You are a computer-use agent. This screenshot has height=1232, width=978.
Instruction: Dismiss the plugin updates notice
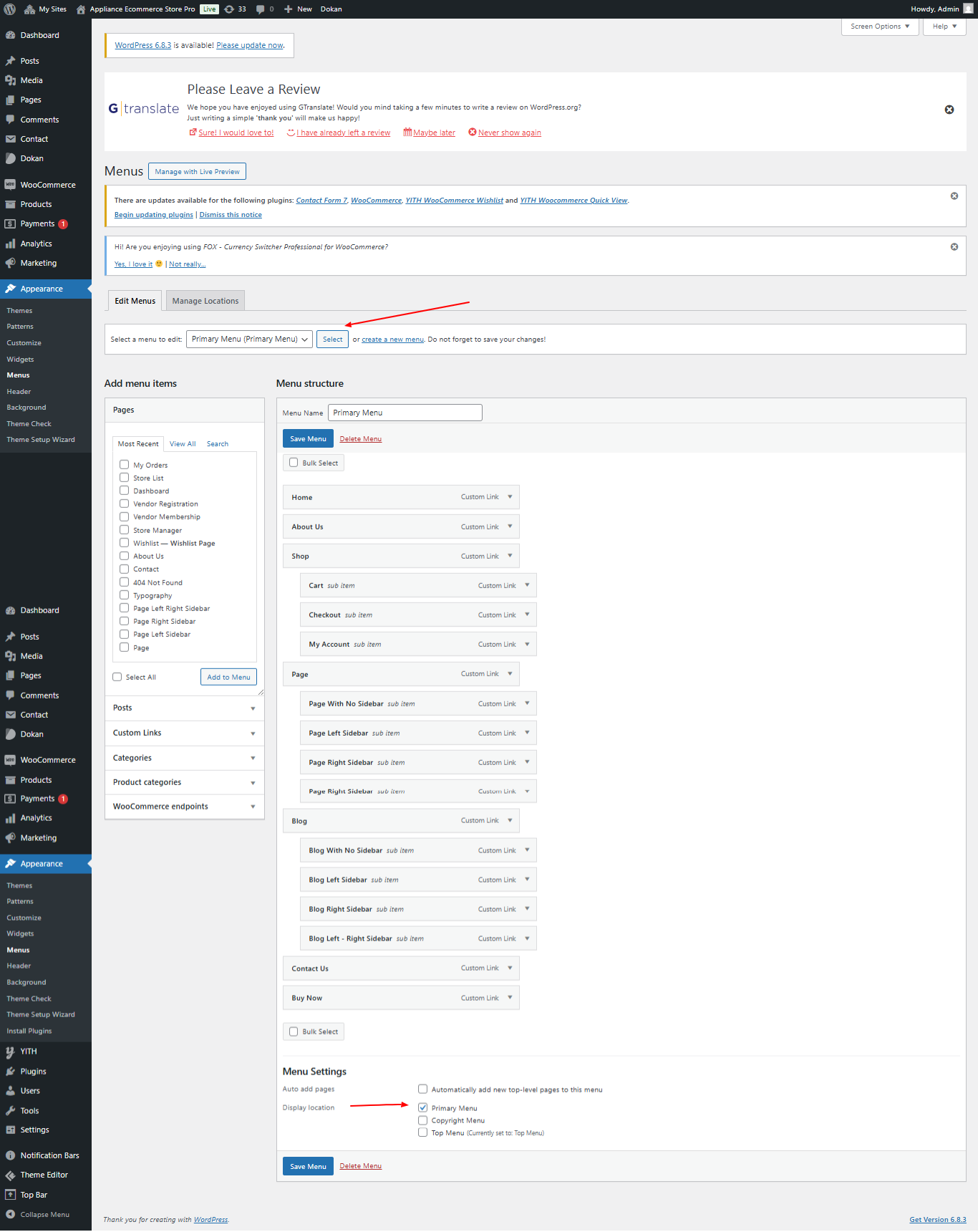coord(954,196)
